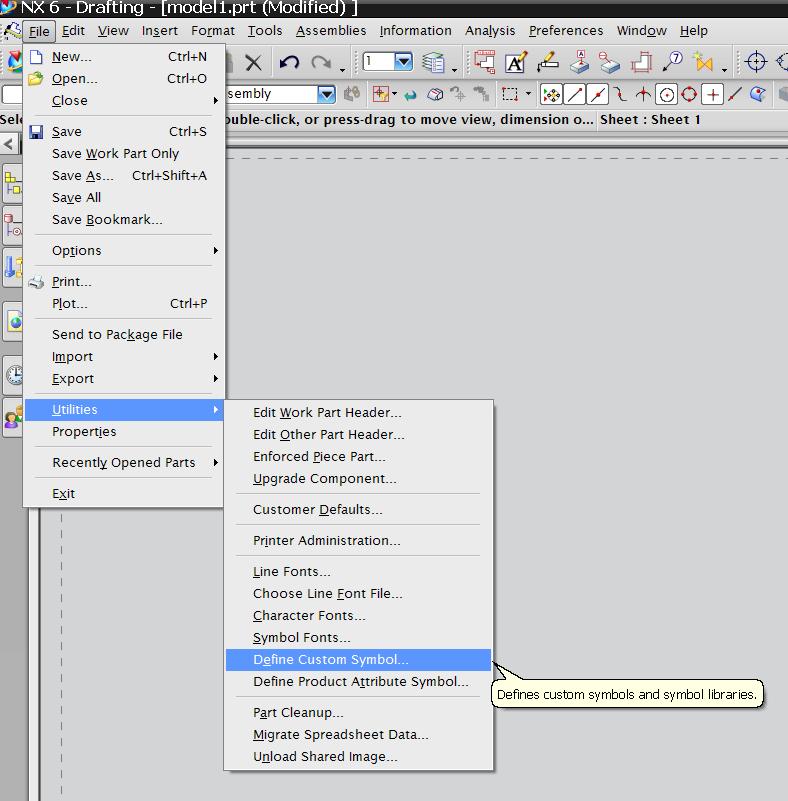The image size is (788, 801).
Task: Expand Recently Opened Parts submenu
Action: point(123,462)
